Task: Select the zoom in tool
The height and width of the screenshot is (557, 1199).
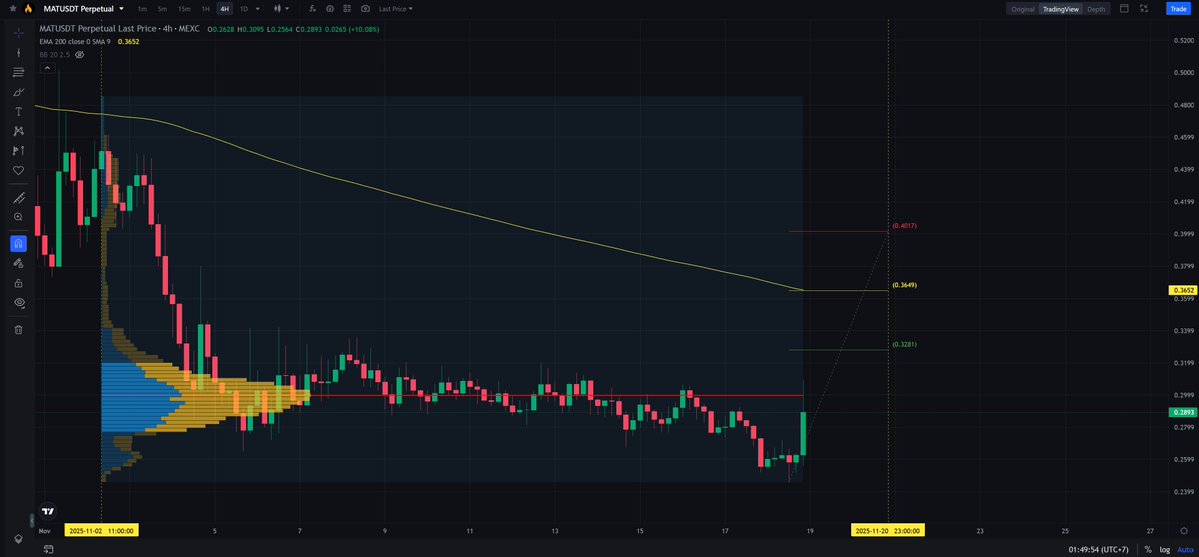Action: (19, 217)
